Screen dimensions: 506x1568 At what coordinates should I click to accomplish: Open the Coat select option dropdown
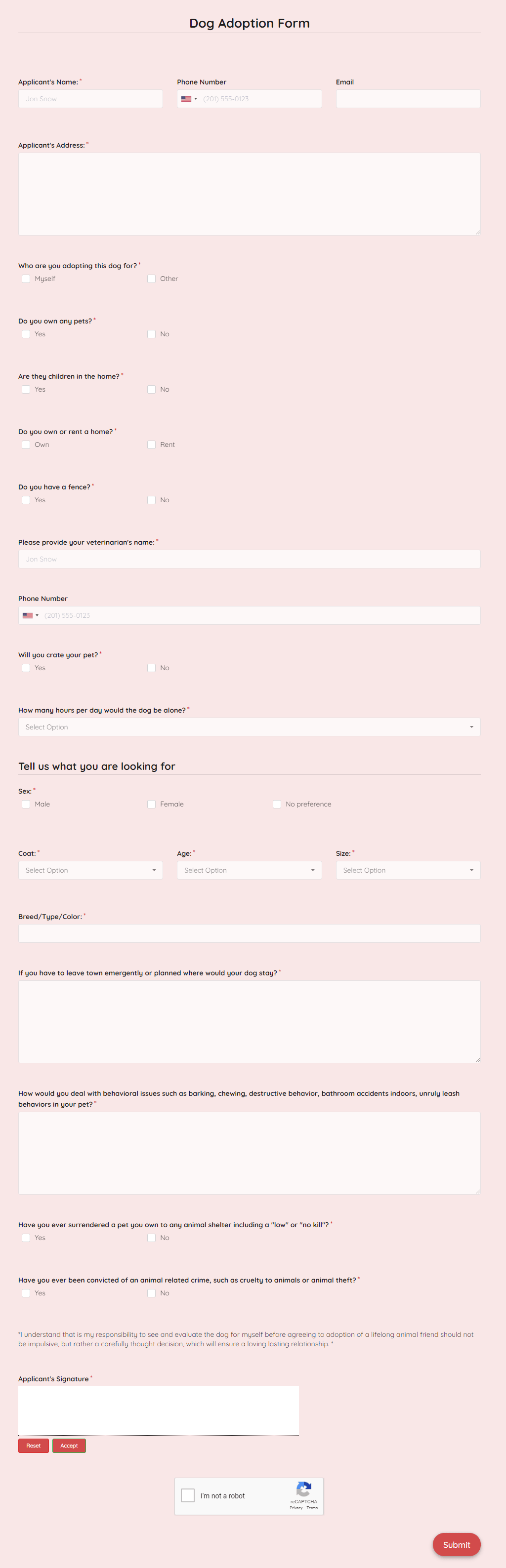click(x=90, y=871)
